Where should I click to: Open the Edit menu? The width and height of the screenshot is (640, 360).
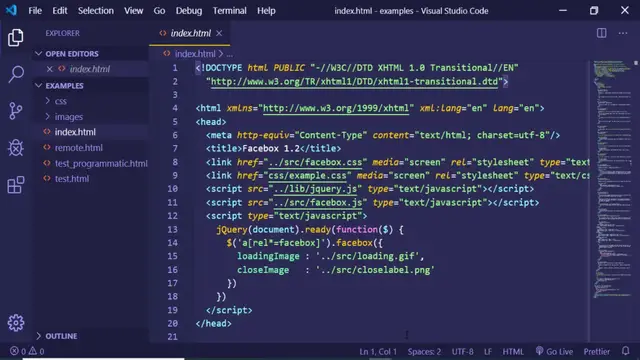tap(60, 11)
